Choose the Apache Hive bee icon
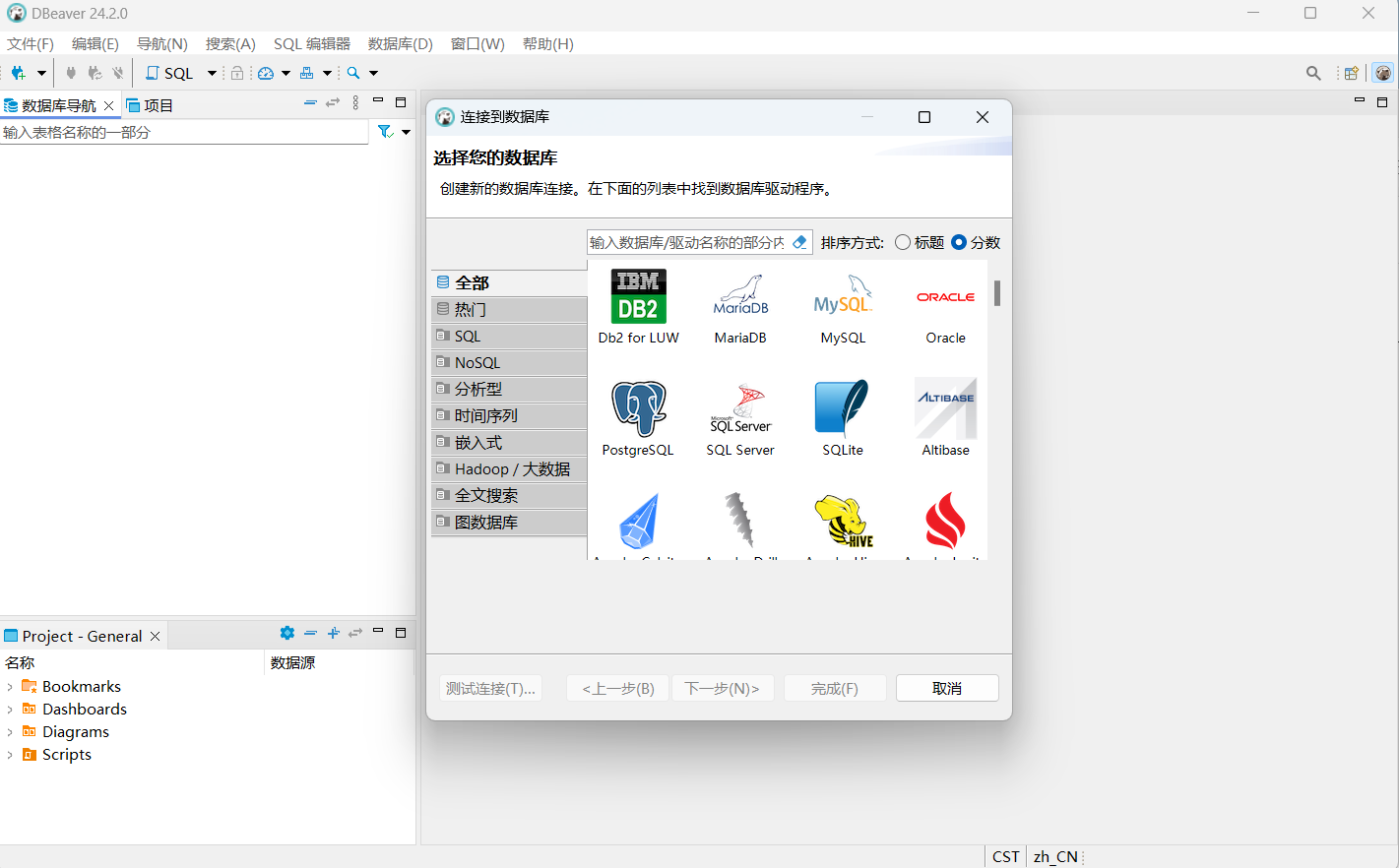The height and width of the screenshot is (868, 1399). tap(845, 522)
